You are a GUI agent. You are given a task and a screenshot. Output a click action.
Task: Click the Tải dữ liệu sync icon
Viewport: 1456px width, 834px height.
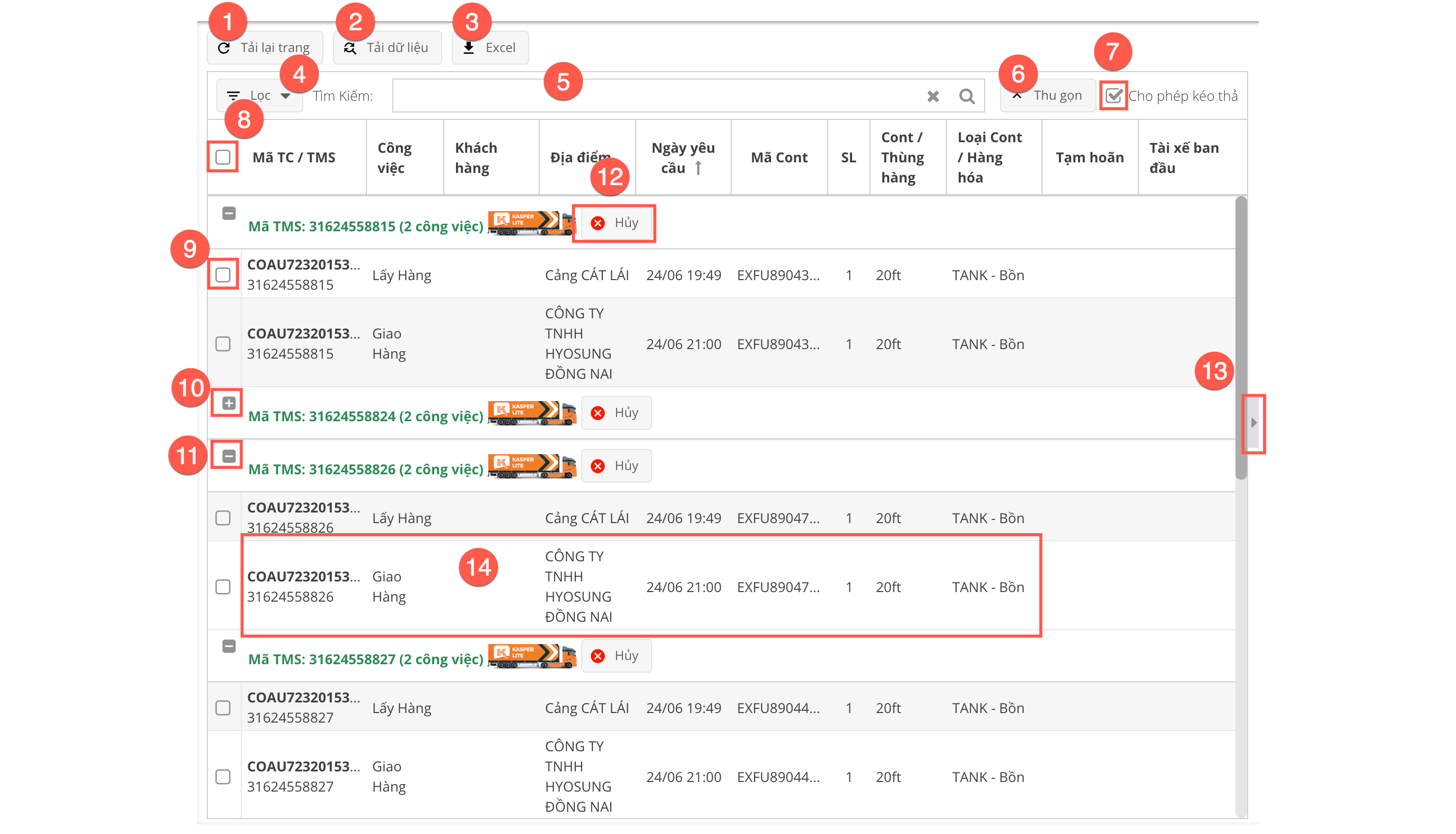point(350,48)
